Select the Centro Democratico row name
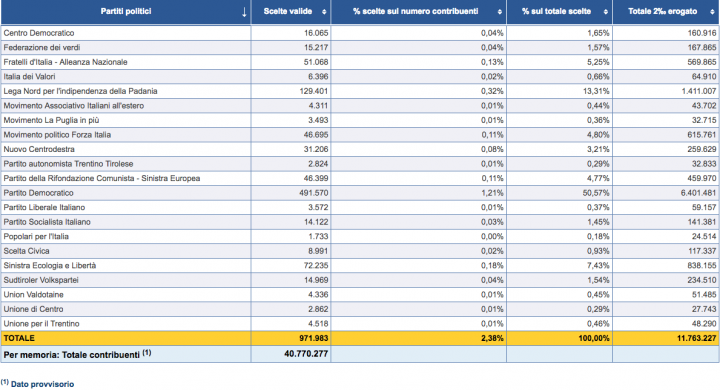This screenshot has width=720, height=390. [39, 33]
